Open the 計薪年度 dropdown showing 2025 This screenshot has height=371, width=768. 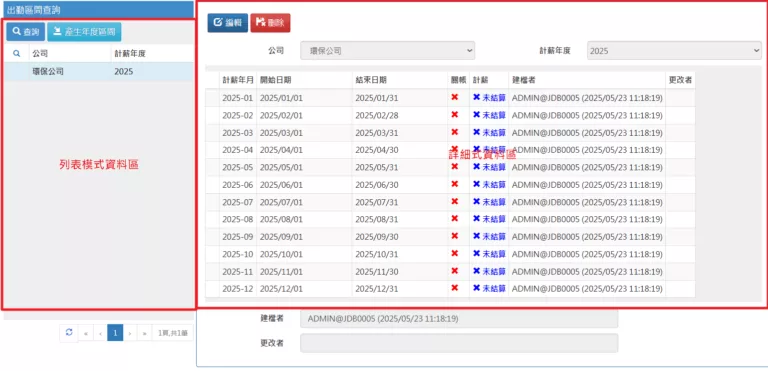[x=674, y=50]
